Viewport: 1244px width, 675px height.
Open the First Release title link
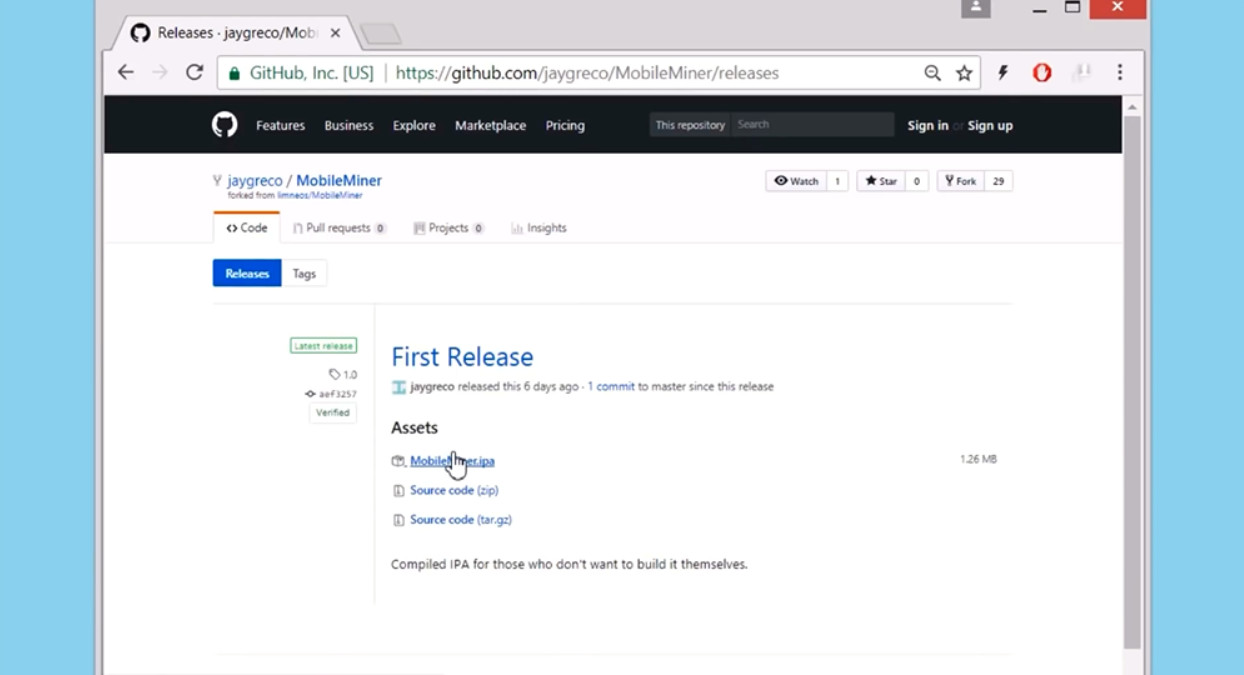pyautogui.click(x=462, y=357)
